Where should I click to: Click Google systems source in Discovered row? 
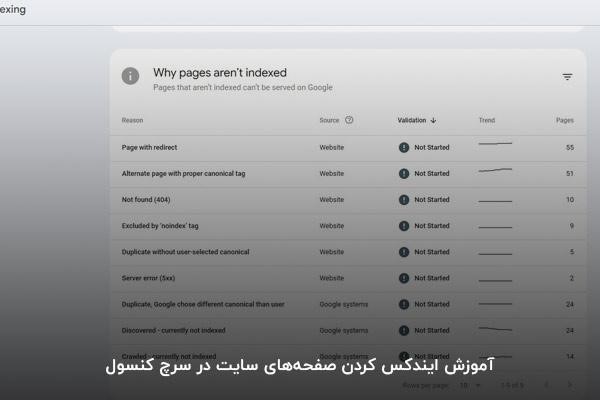[344, 330]
